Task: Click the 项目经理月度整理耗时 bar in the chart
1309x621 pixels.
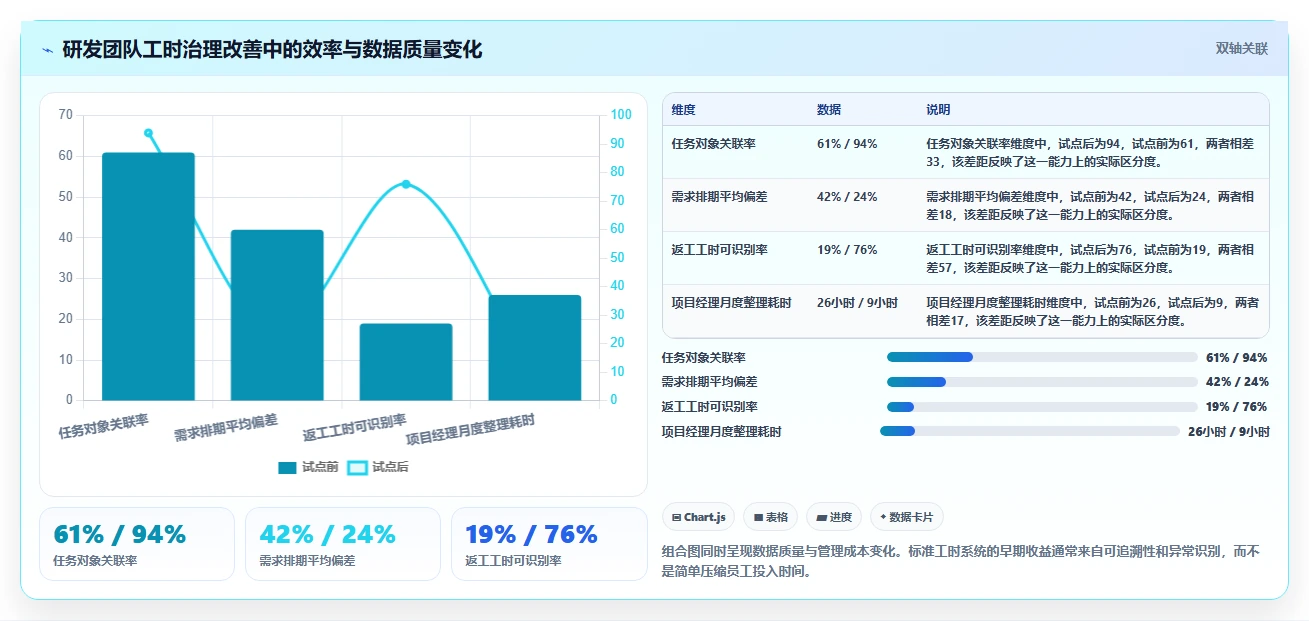Action: (x=535, y=348)
